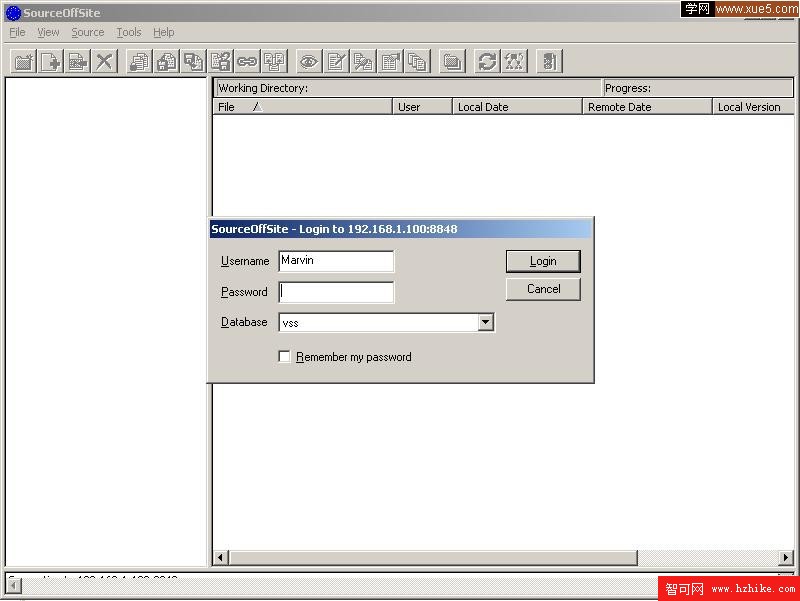Click the get latest version toolbar icon
This screenshot has height=601, width=800.
tap(139, 62)
